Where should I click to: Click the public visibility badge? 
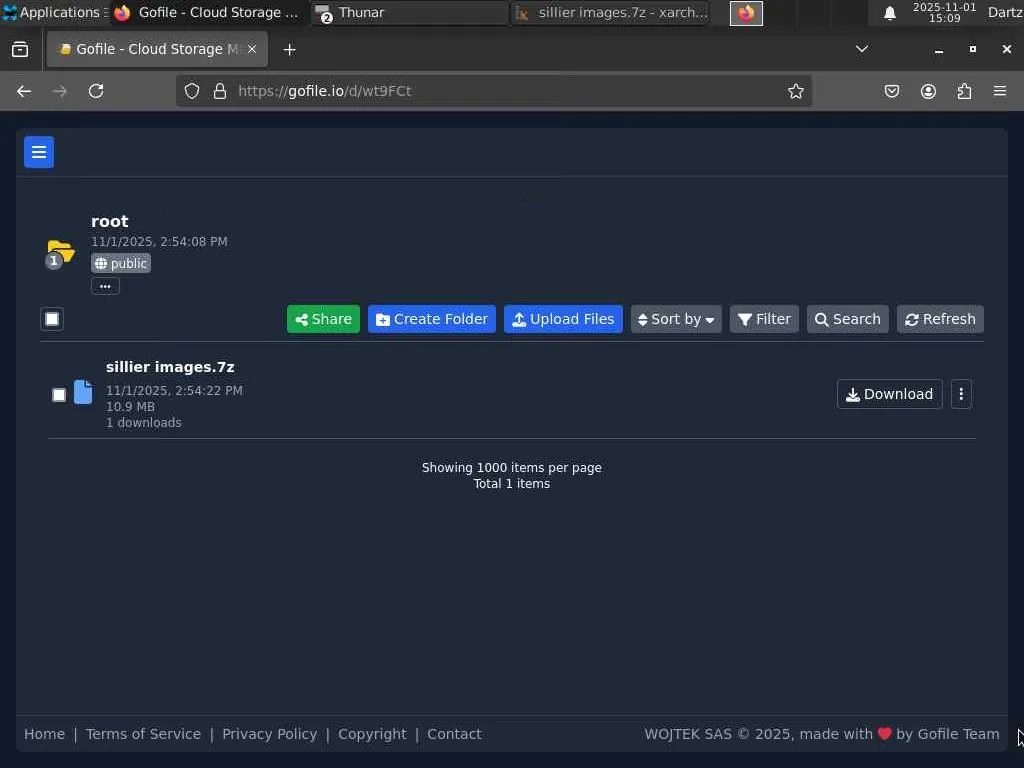[121, 263]
